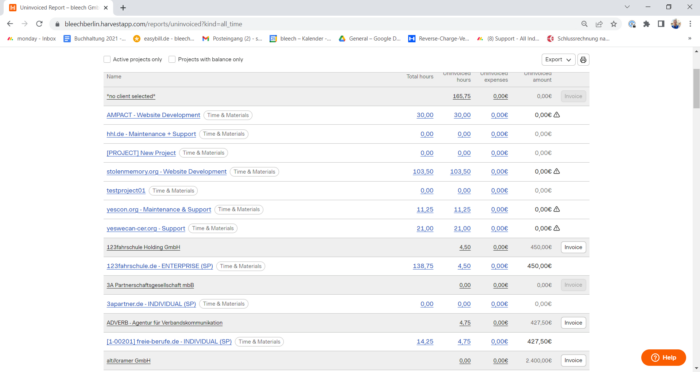700x372 pixels.
Task: Open monday - Inbox bookmark
Action: click(x=31, y=39)
